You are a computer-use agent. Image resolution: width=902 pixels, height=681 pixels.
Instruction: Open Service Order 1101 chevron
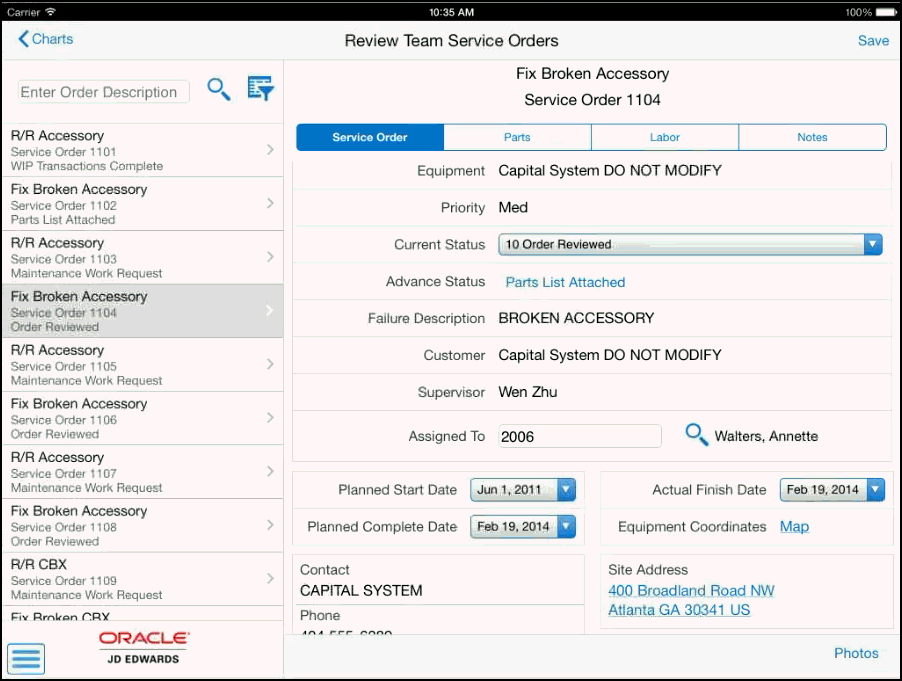[270, 150]
